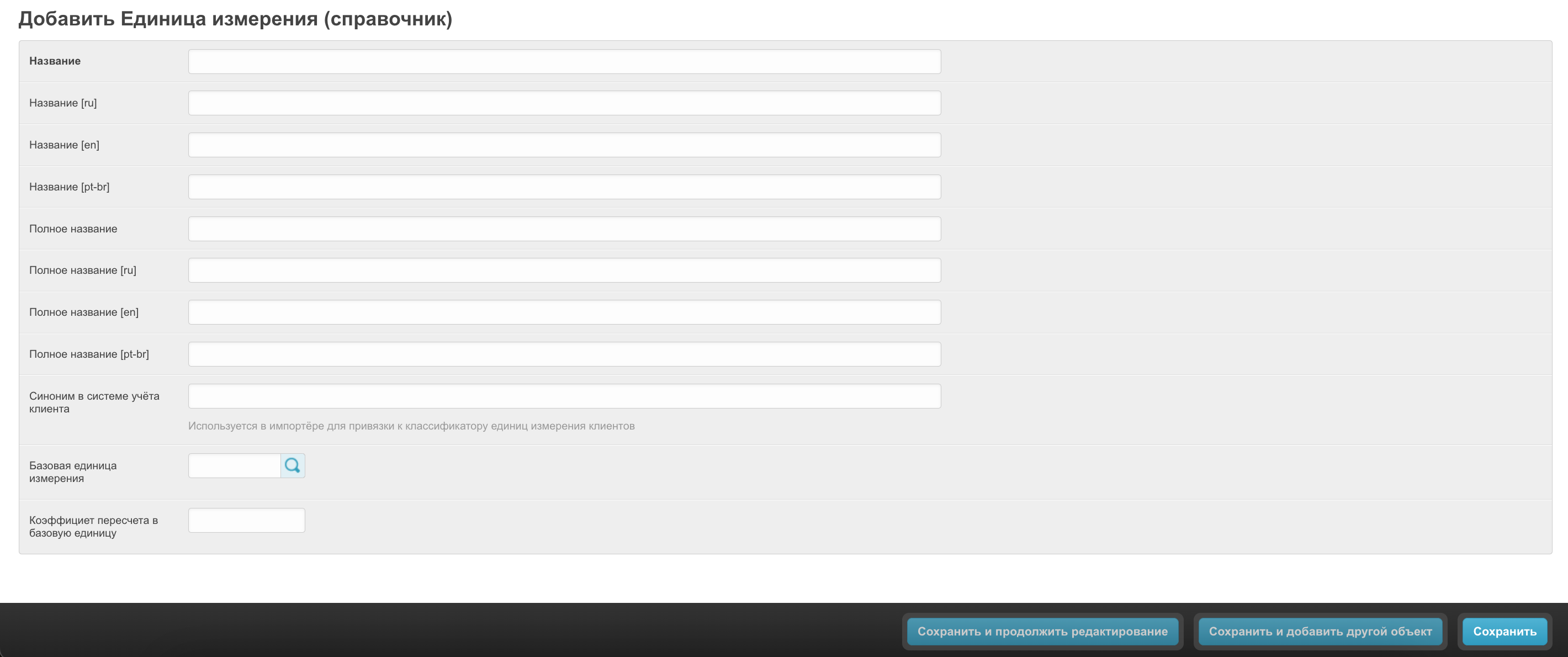Focus the Коэффициент пересчета input field
The height and width of the screenshot is (657, 1568).
coord(246,521)
